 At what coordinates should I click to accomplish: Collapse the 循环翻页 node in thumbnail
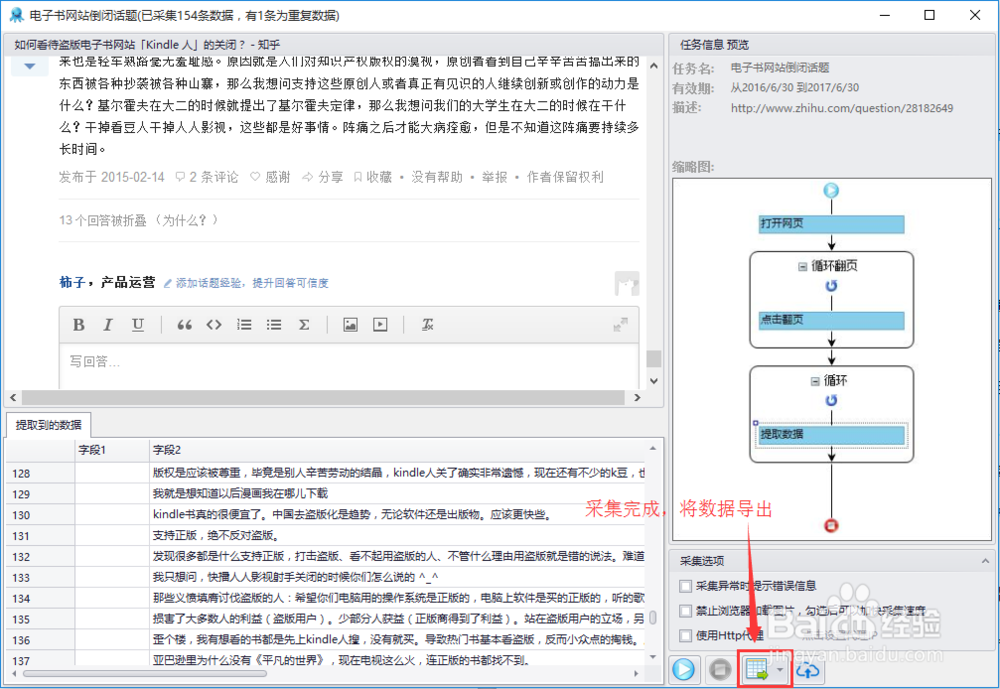(803, 267)
